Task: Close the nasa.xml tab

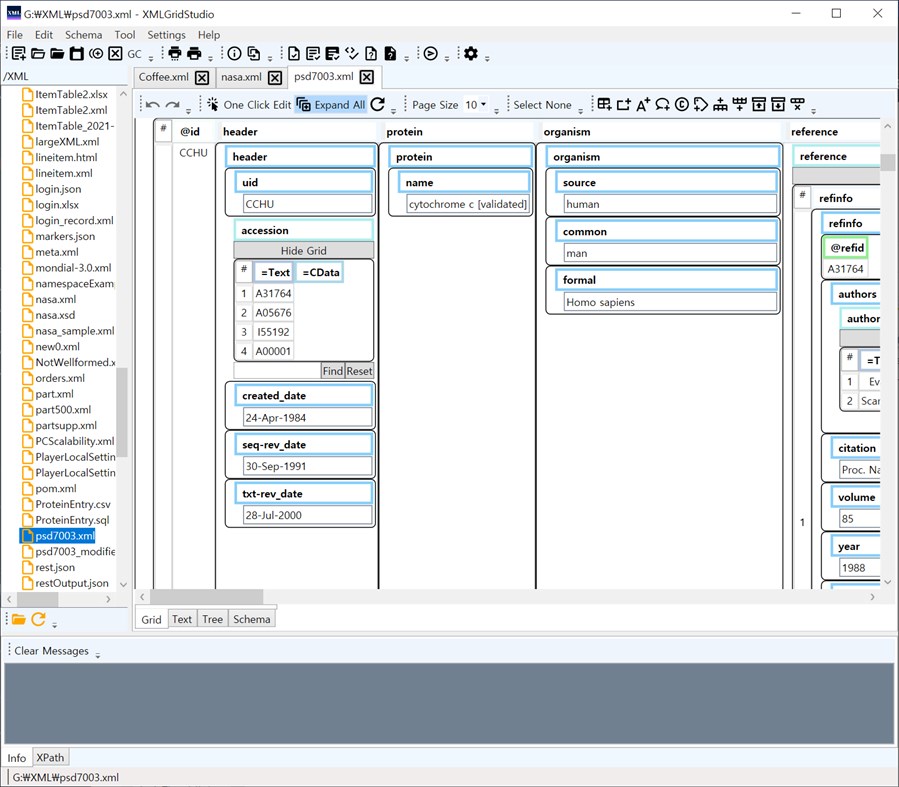Action: click(x=275, y=77)
